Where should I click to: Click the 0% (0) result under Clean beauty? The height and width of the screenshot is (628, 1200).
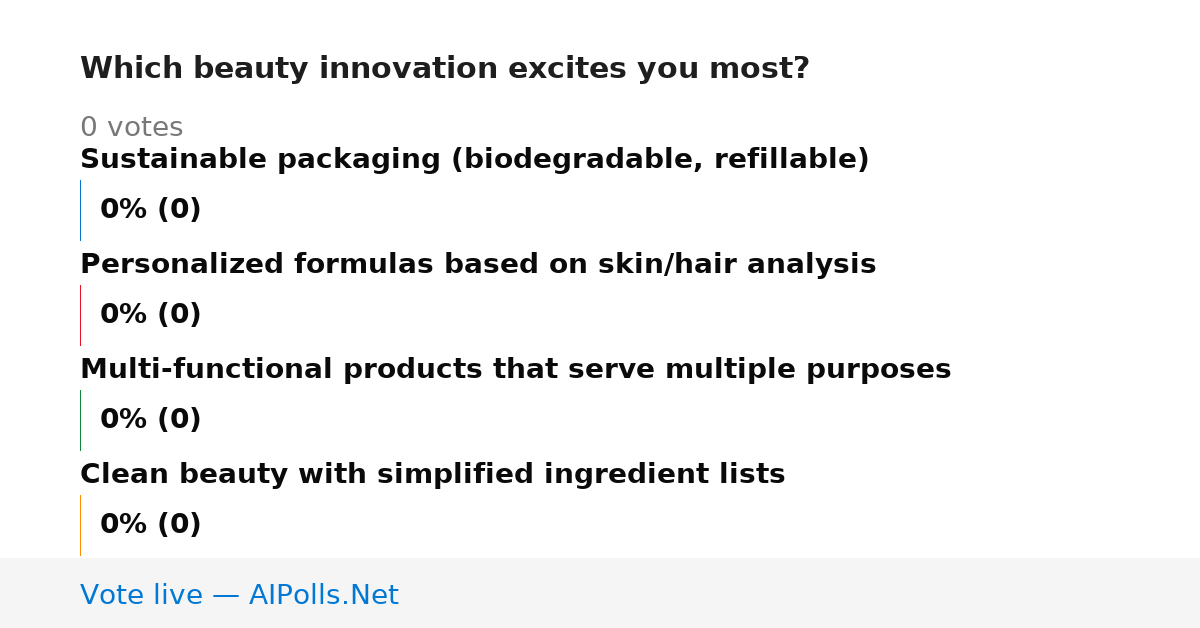pos(150,525)
